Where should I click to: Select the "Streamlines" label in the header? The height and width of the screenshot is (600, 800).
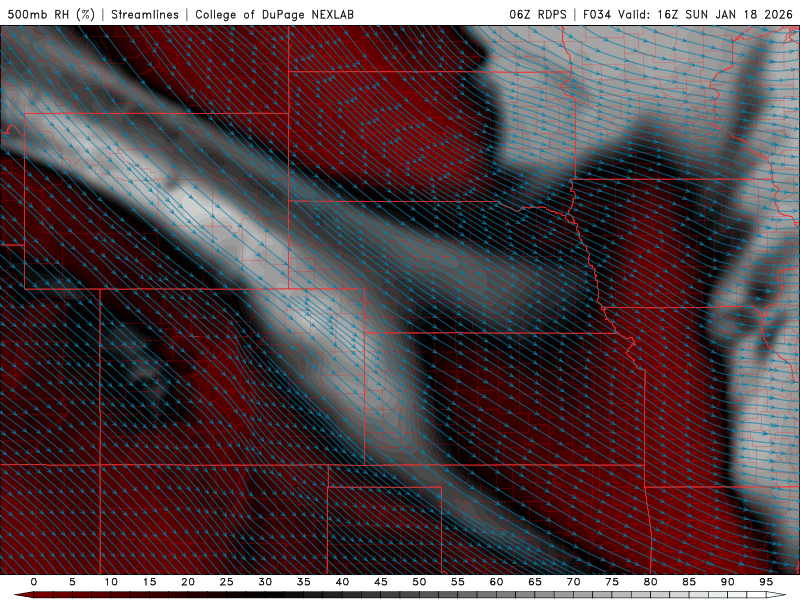[145, 14]
